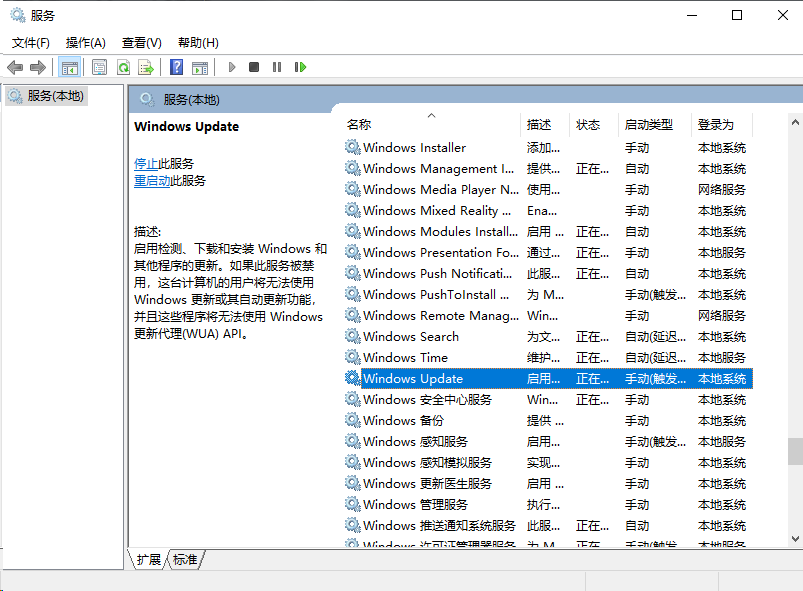Click the gear icon of Windows Search
The width and height of the screenshot is (803, 591).
(x=352, y=336)
